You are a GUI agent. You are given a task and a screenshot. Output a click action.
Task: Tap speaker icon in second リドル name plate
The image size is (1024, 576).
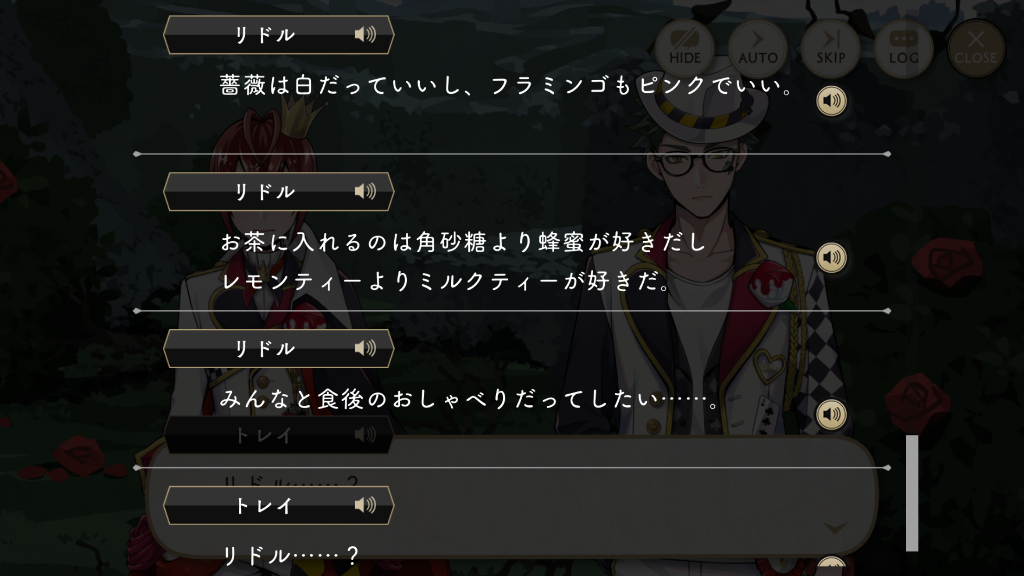[x=365, y=191]
